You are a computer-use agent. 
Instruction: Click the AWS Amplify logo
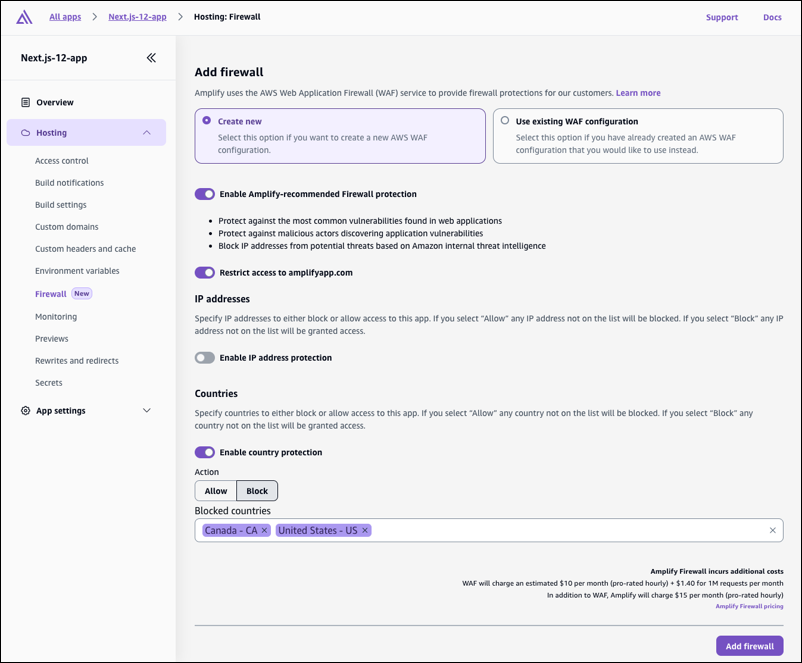click(25, 16)
